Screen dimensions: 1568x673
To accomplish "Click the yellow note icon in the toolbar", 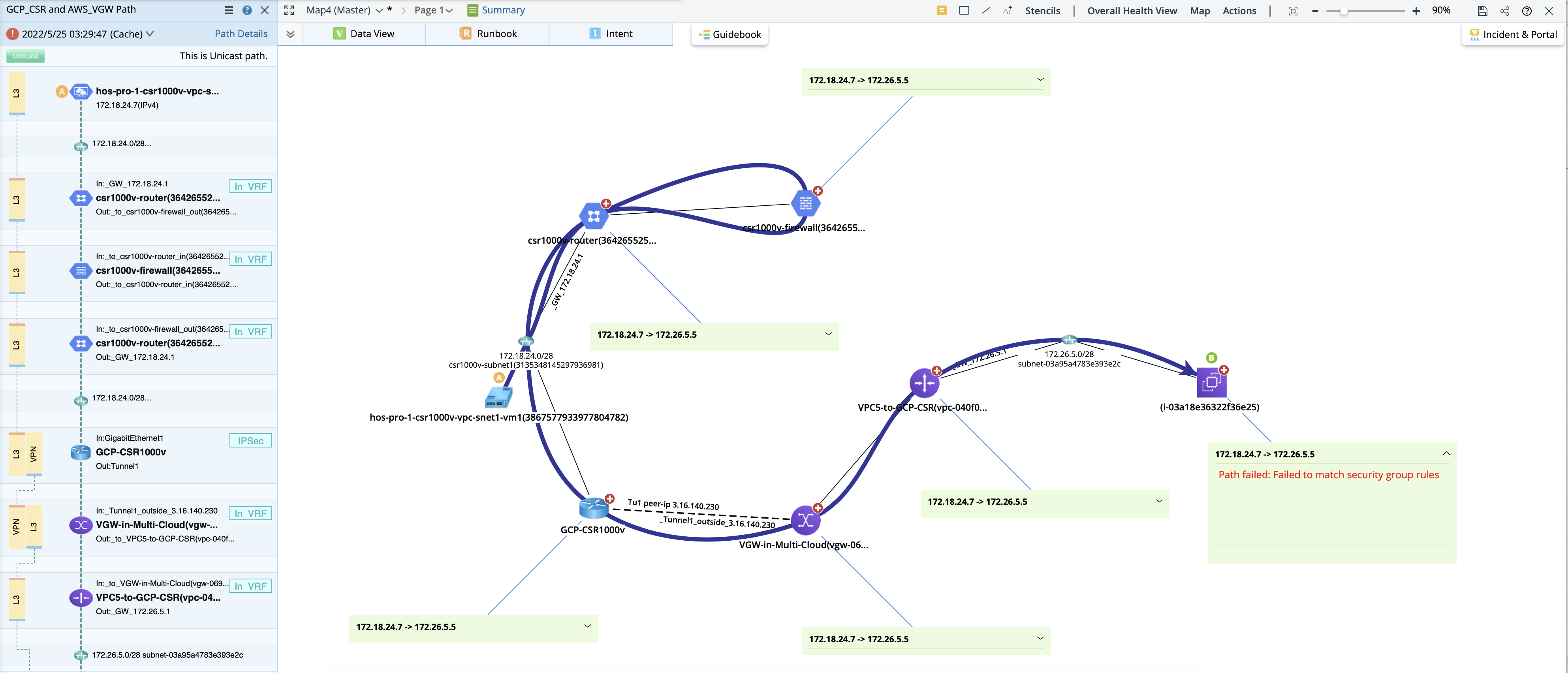I will pyautogui.click(x=942, y=10).
